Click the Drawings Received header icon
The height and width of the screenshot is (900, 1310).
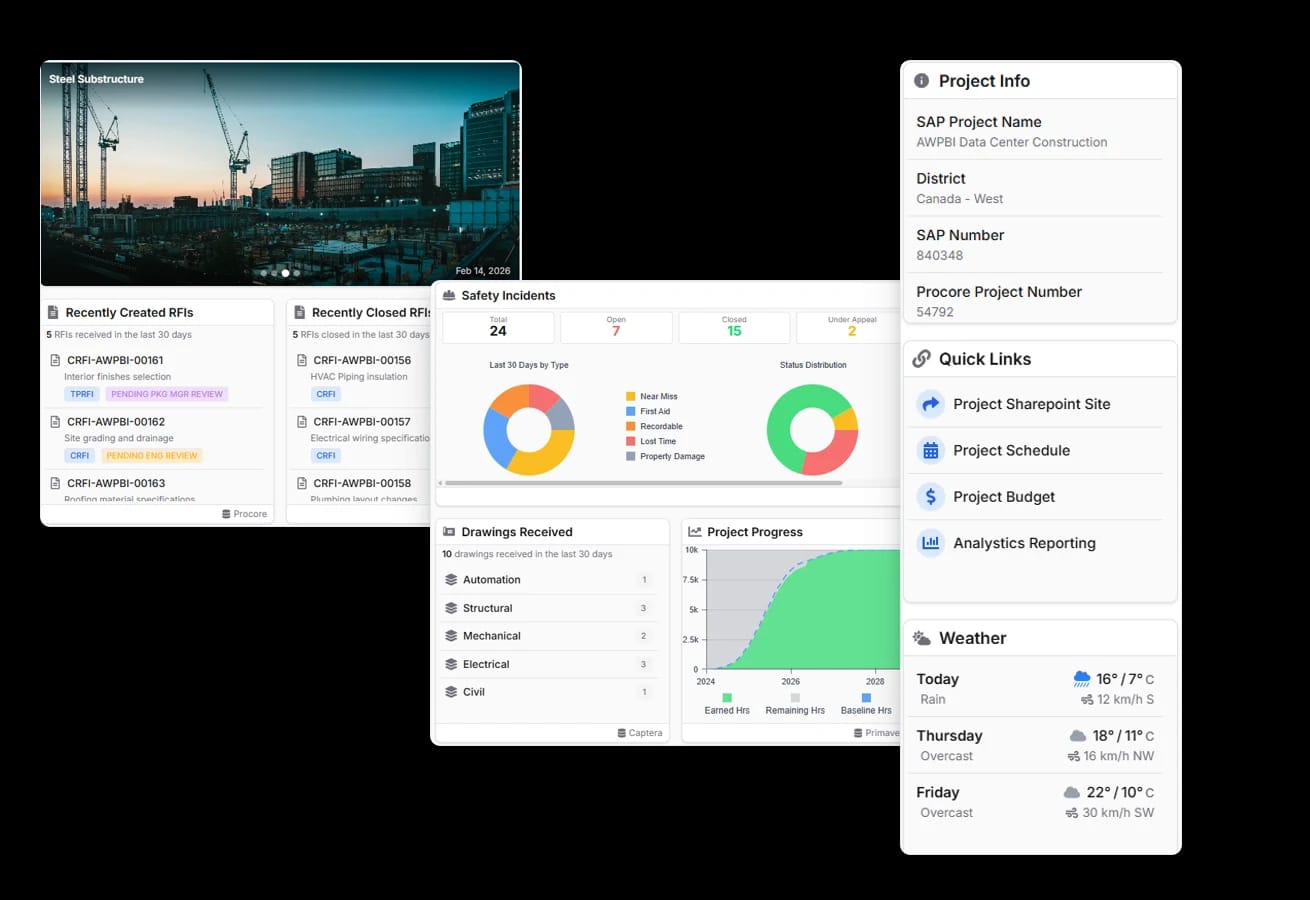pos(449,532)
